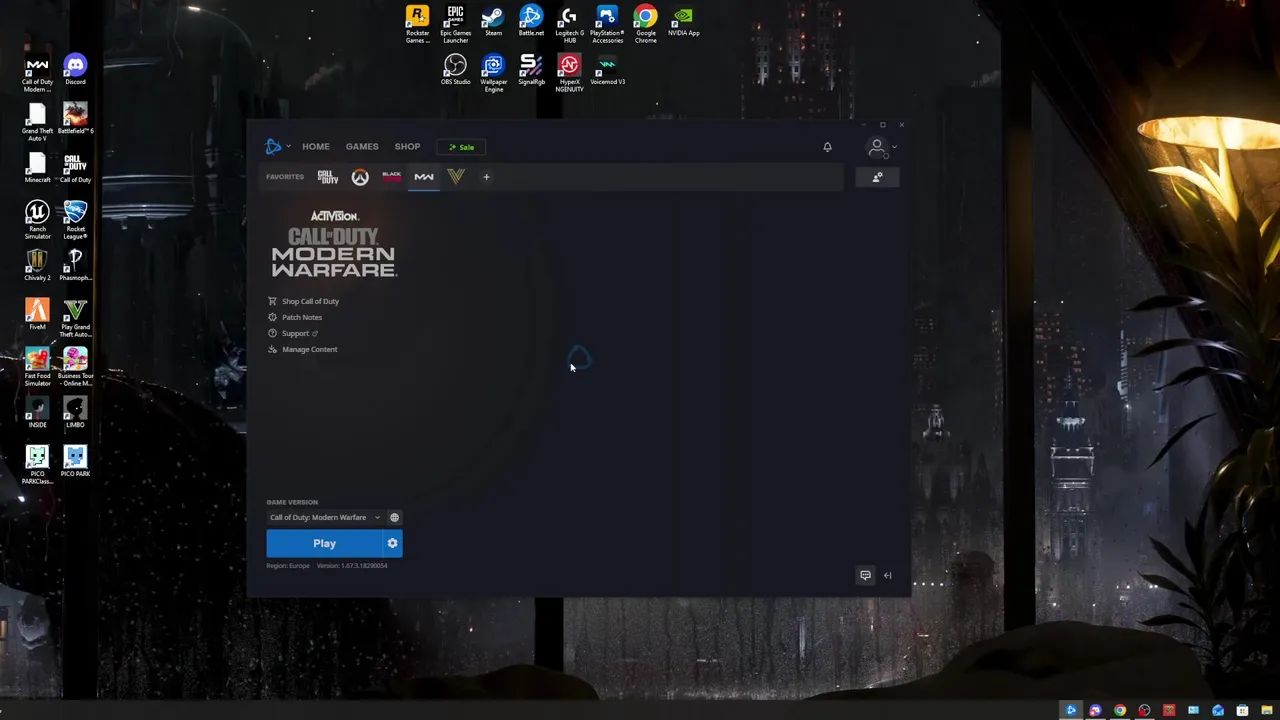Expand the Game Version dropdown
Screen dimensions: 1280x720
pyautogui.click(x=325, y=517)
